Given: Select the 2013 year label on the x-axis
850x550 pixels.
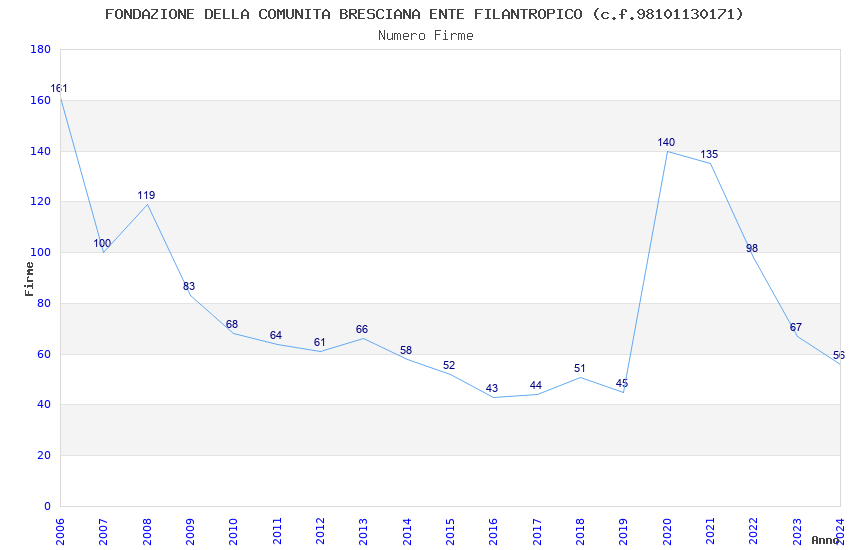Looking at the screenshot, I should (x=363, y=532).
